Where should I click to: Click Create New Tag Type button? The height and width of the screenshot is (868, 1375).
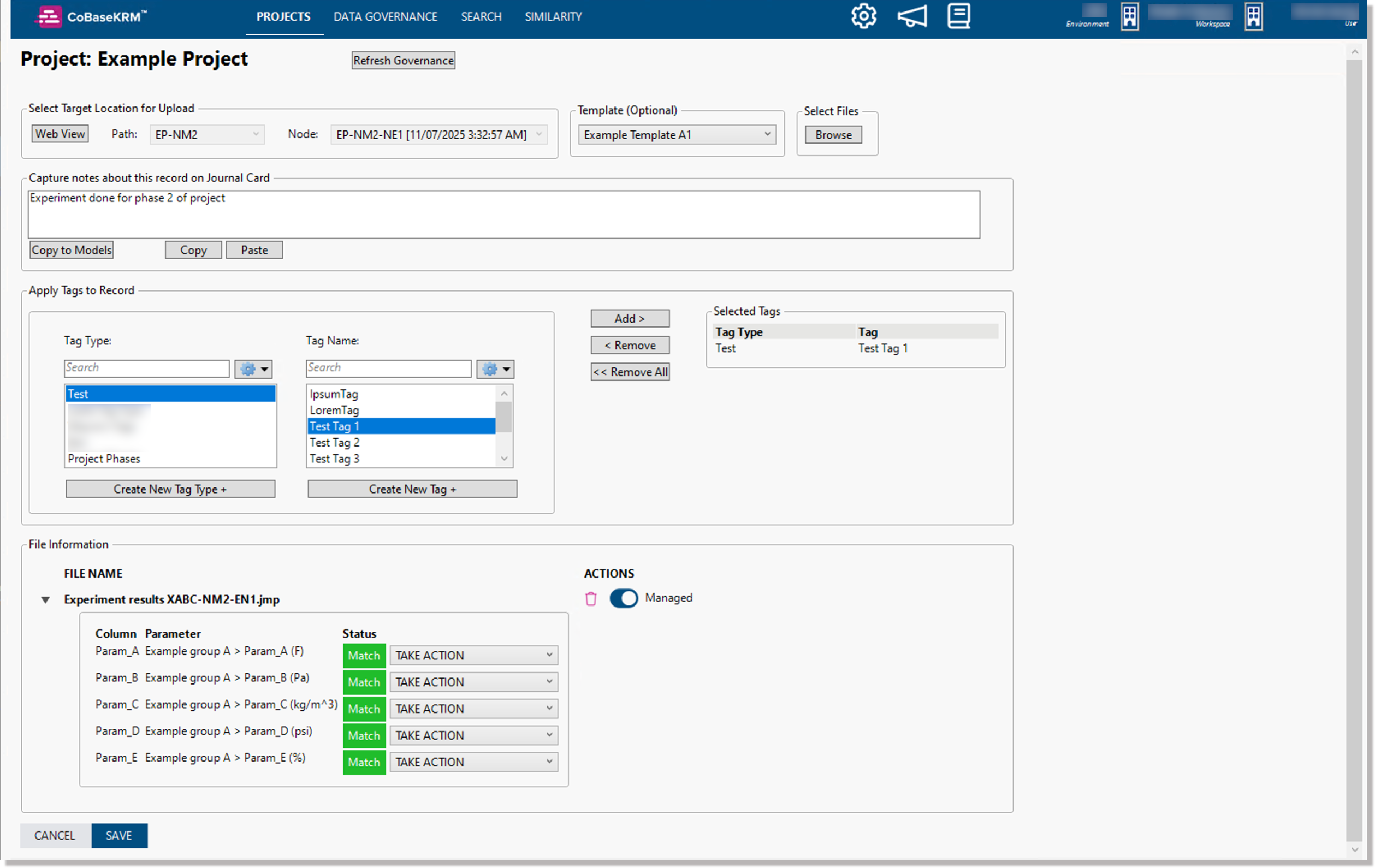tap(170, 489)
